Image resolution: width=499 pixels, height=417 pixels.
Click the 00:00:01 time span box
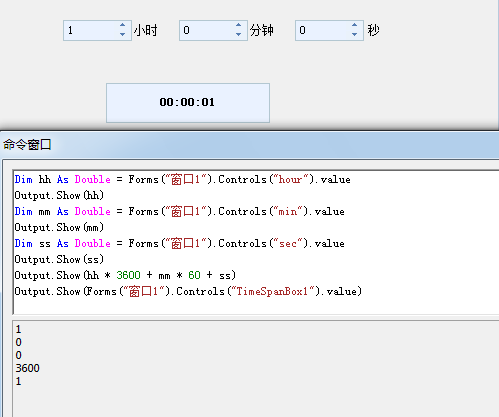188,103
